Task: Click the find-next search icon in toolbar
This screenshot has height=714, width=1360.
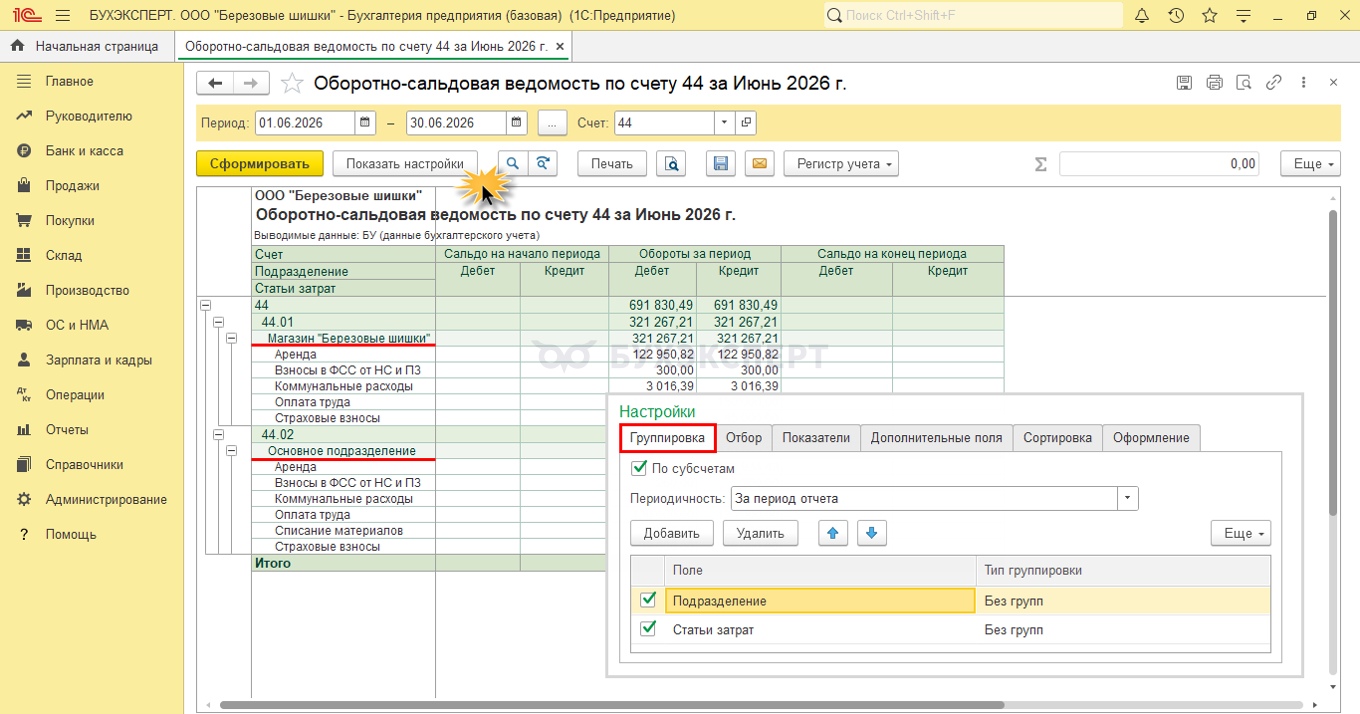Action: 543,163
